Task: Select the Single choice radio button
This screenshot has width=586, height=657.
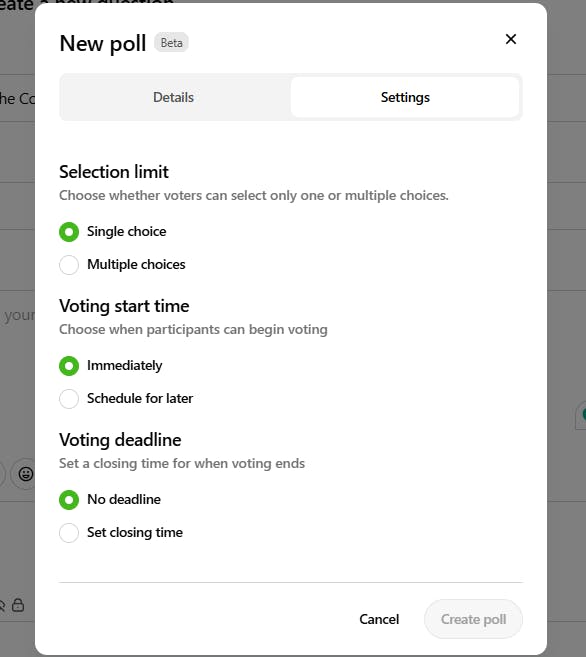Action: tap(69, 232)
